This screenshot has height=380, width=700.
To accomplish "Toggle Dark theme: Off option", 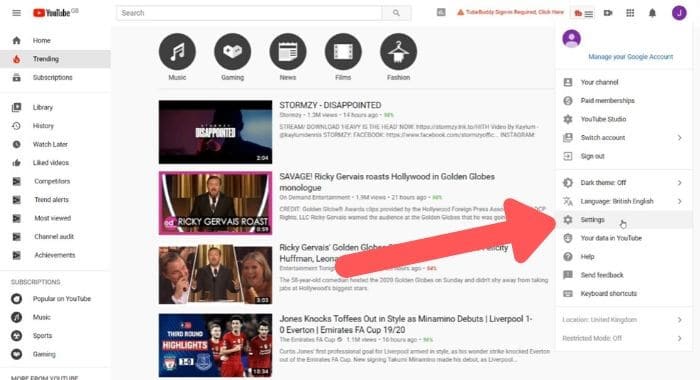I will 624,183.
